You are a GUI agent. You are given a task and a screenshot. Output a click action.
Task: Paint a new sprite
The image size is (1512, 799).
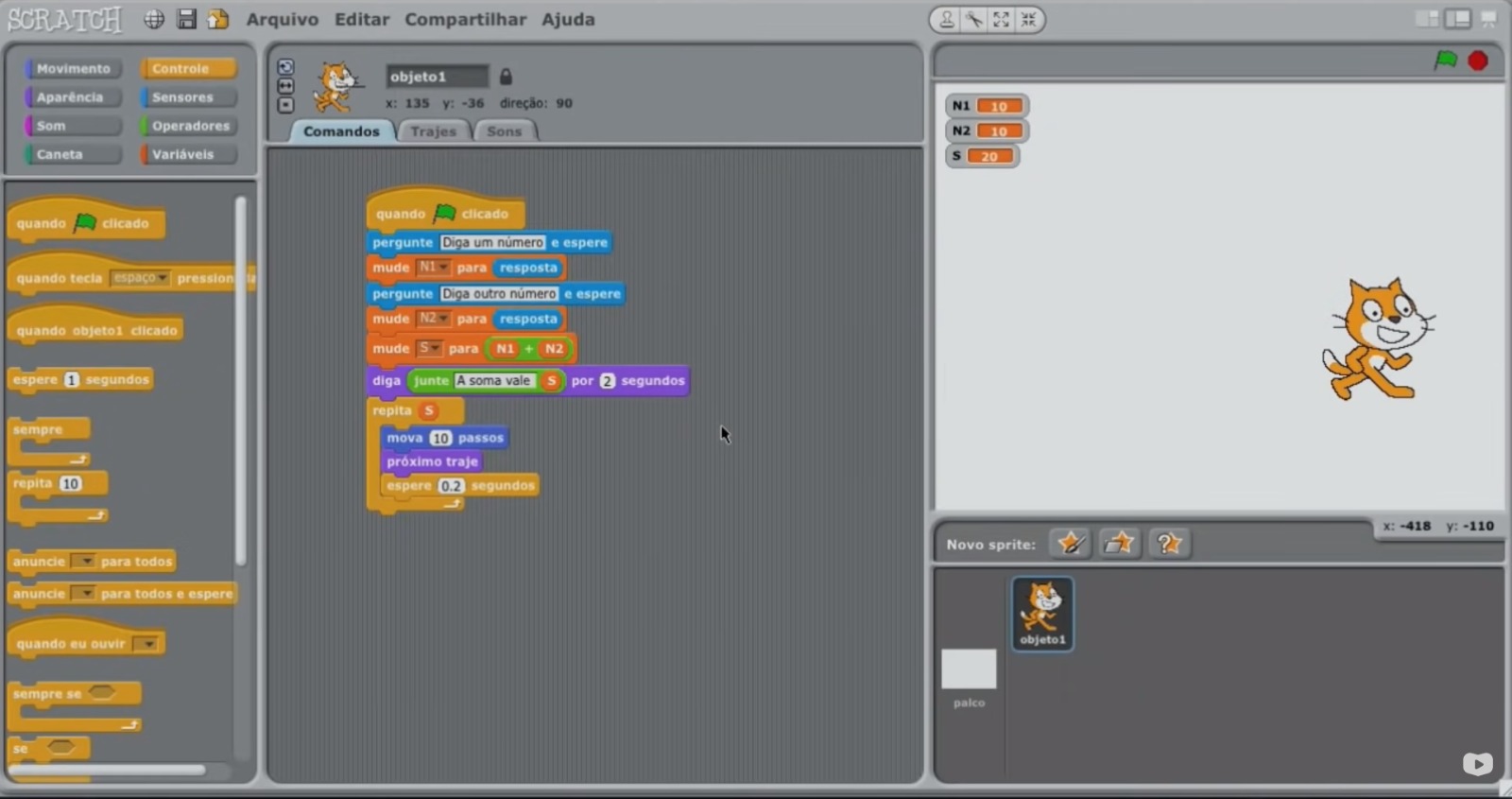pos(1071,544)
